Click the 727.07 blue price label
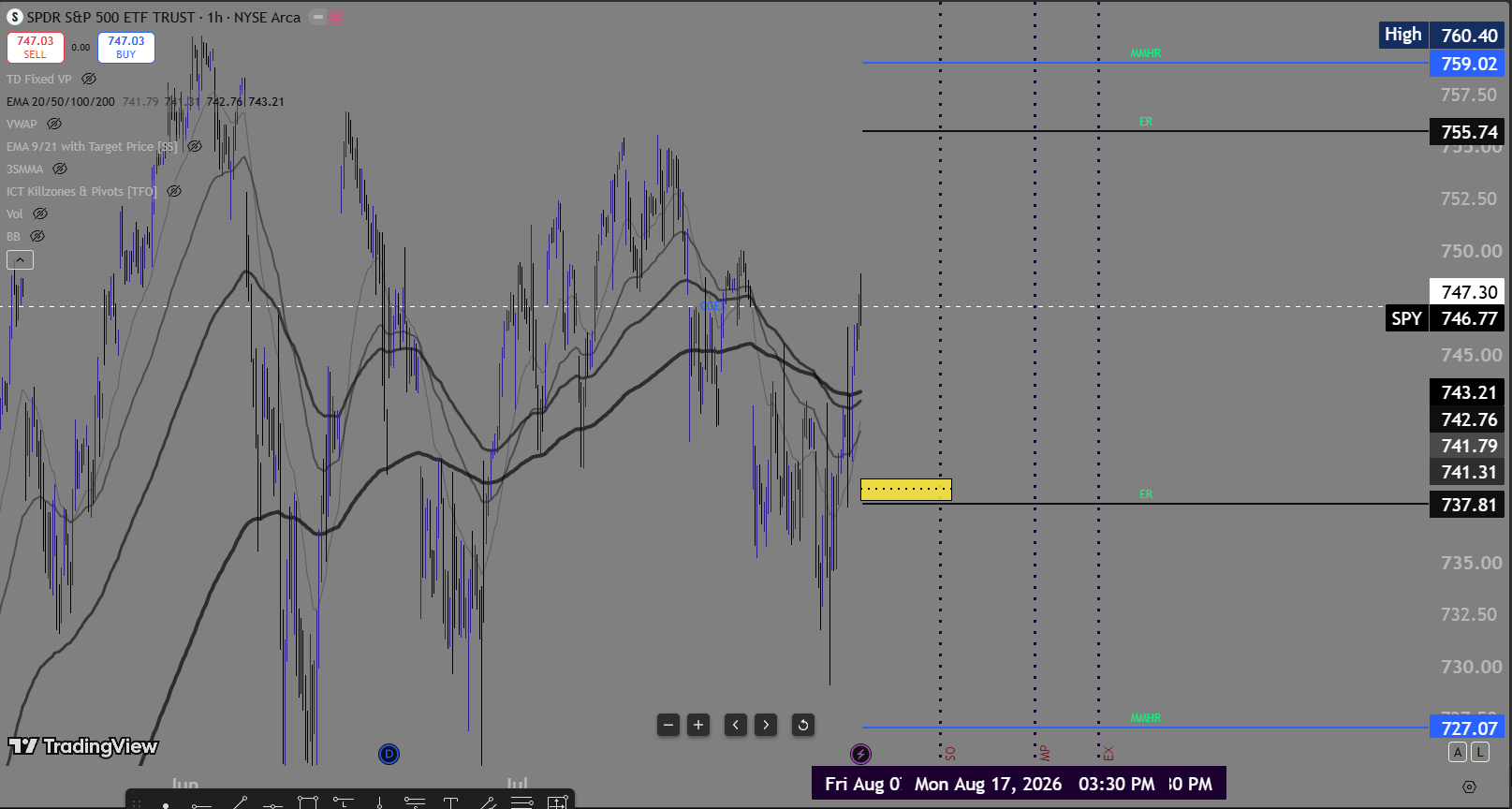Screen dimensions: 1512x809 [1469, 728]
